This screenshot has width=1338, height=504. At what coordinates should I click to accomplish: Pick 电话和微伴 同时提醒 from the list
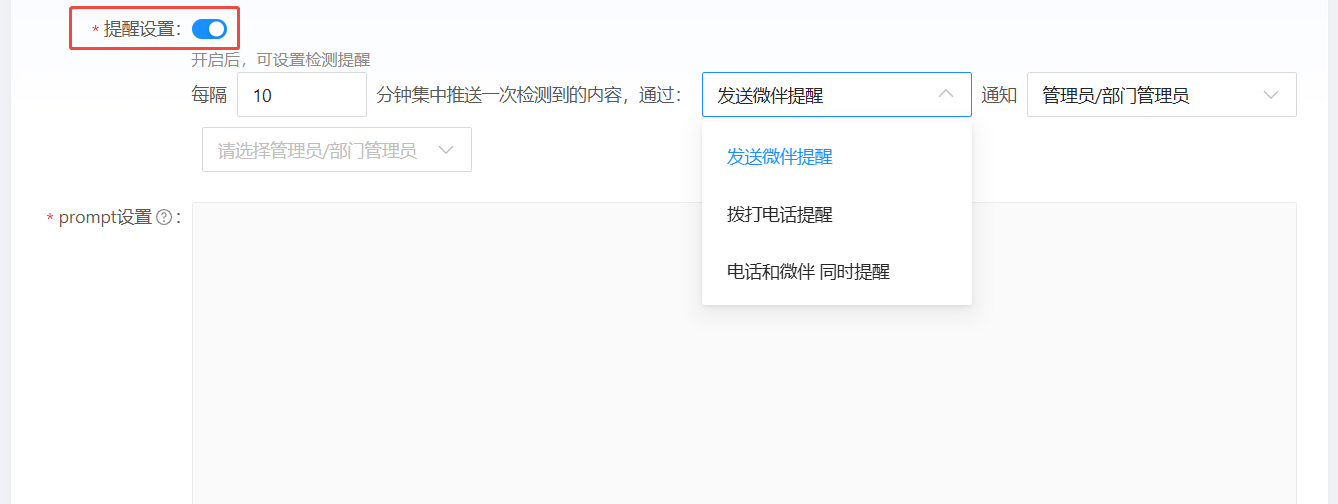pos(808,271)
